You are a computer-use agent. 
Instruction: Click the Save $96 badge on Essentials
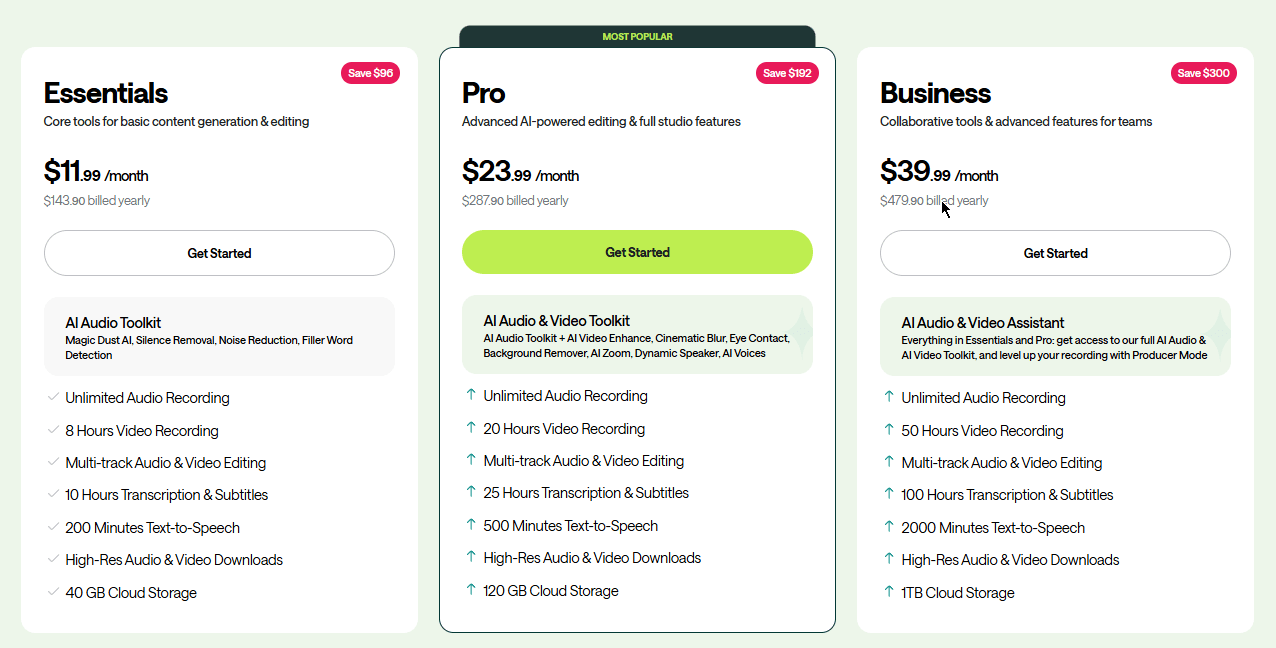click(x=370, y=72)
